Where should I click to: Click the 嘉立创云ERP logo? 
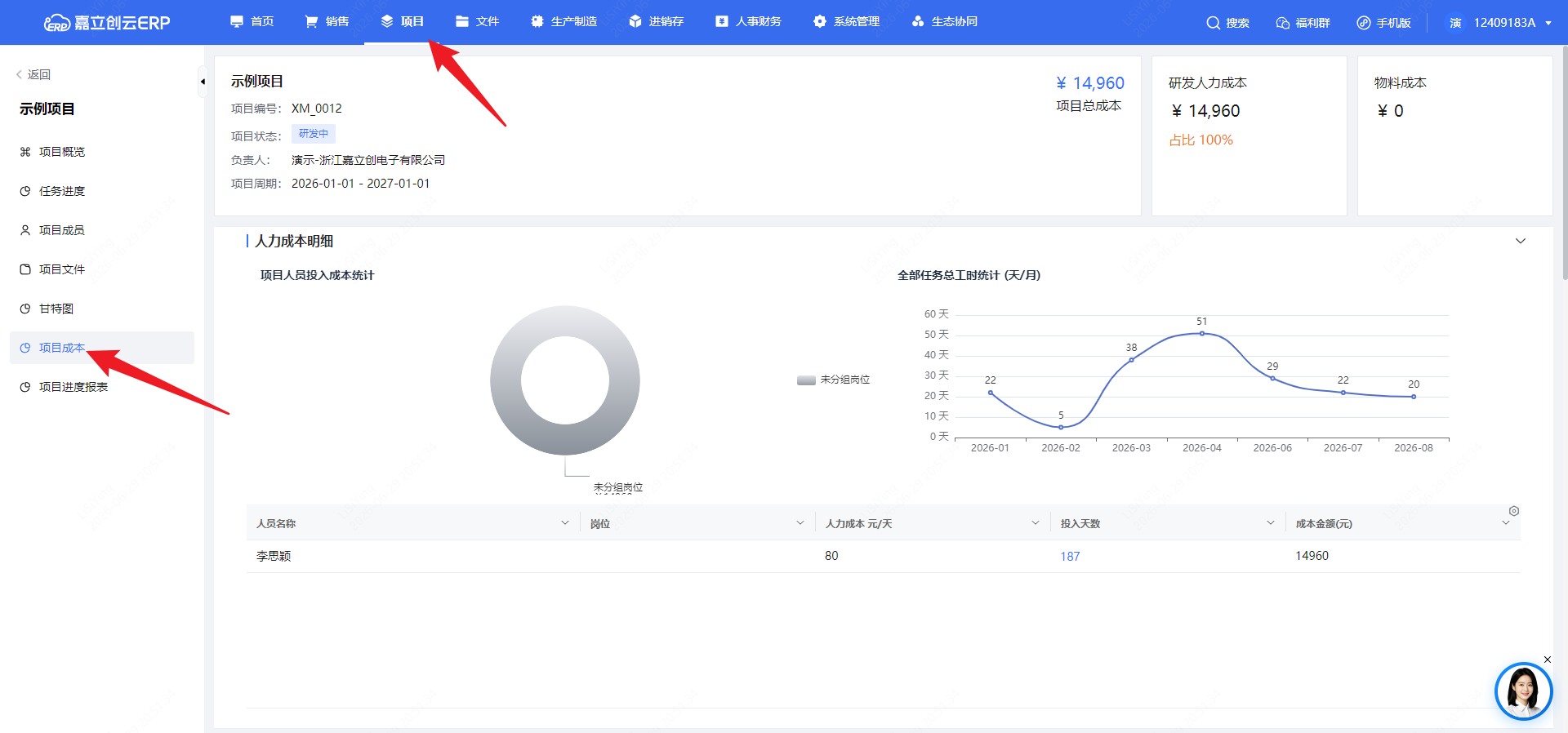[x=107, y=22]
